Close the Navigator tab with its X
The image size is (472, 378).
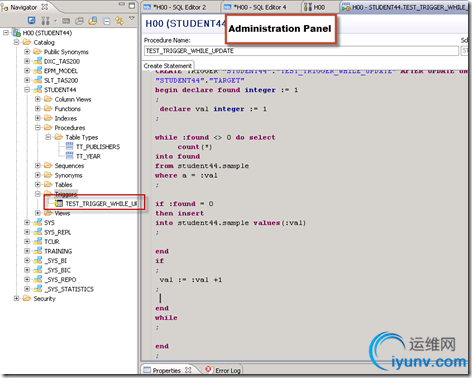pos(45,7)
